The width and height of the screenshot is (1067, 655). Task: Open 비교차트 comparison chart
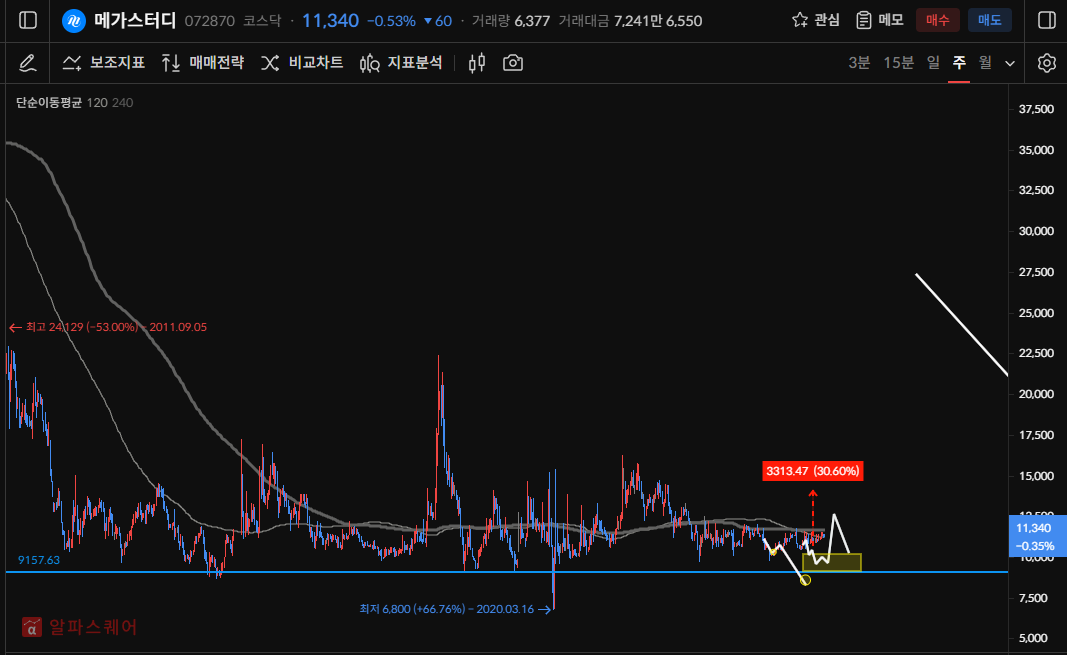pyautogui.click(x=301, y=63)
